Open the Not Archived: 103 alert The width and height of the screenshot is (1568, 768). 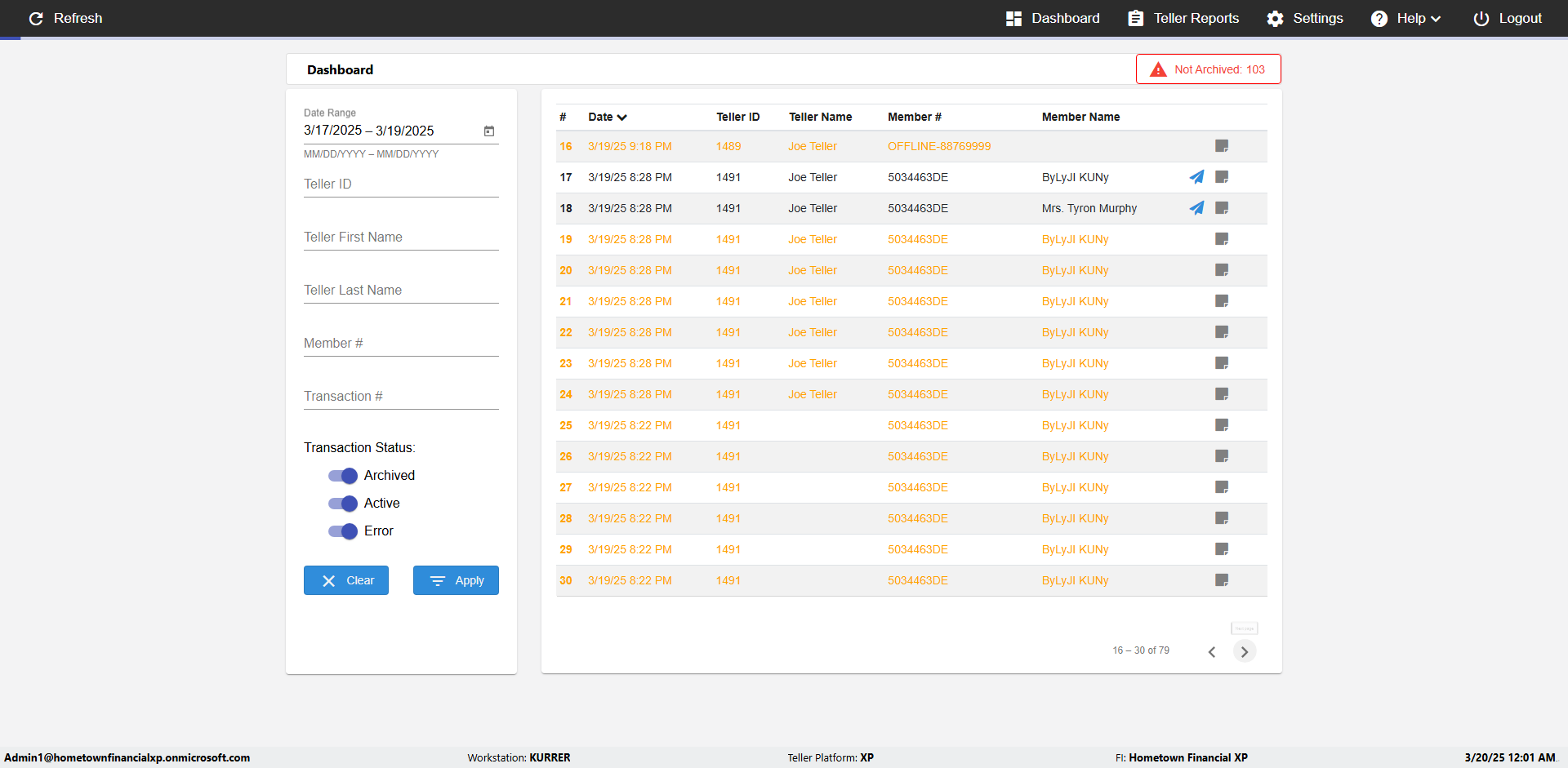1208,69
